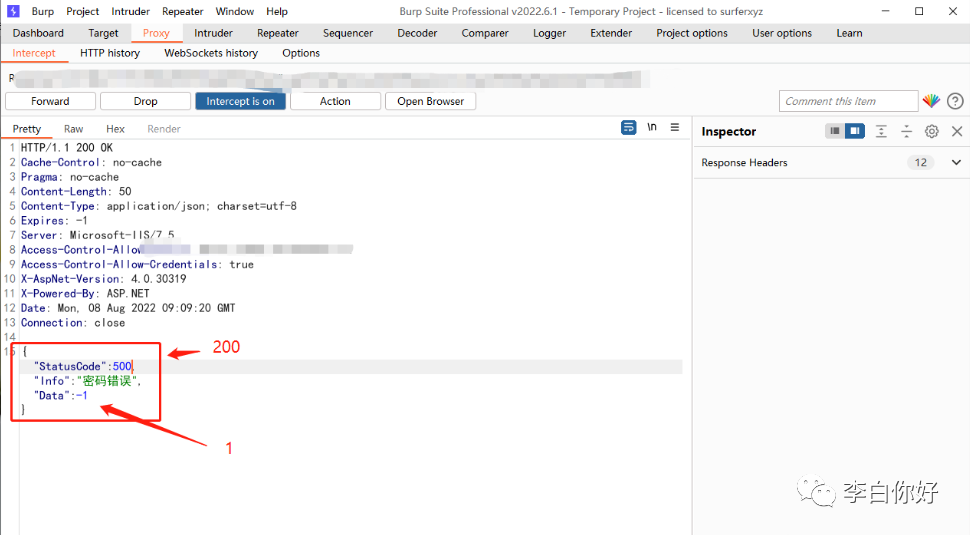Open the Decoder tab
This screenshot has width=970, height=535.
(x=417, y=33)
